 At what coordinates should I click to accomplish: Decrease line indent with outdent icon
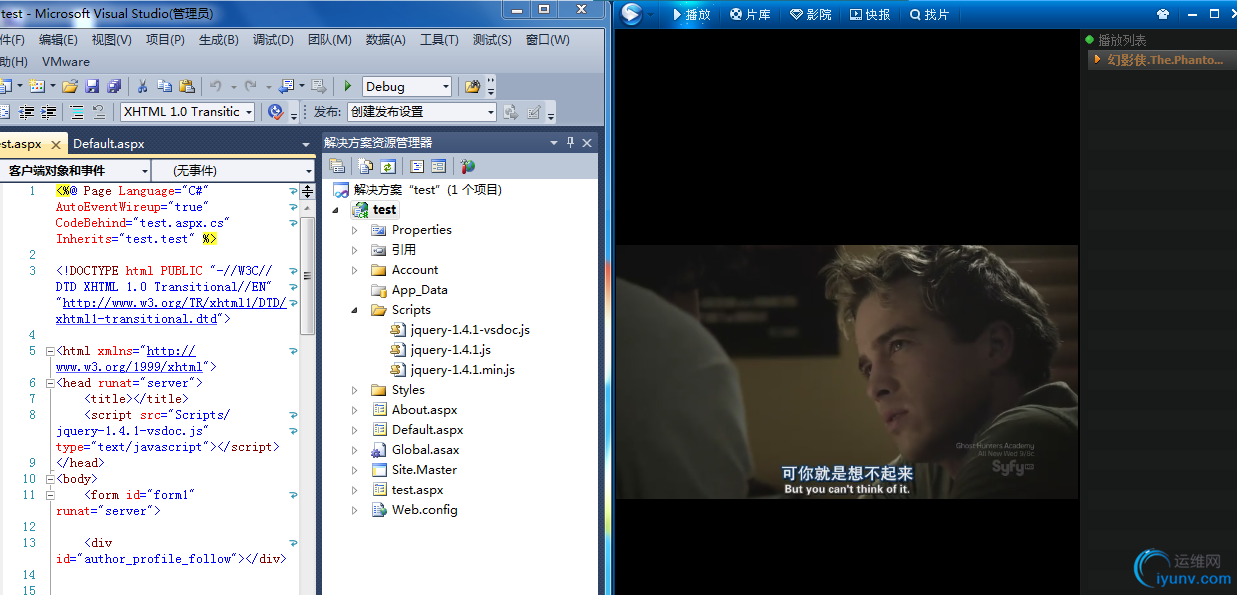pos(27,112)
